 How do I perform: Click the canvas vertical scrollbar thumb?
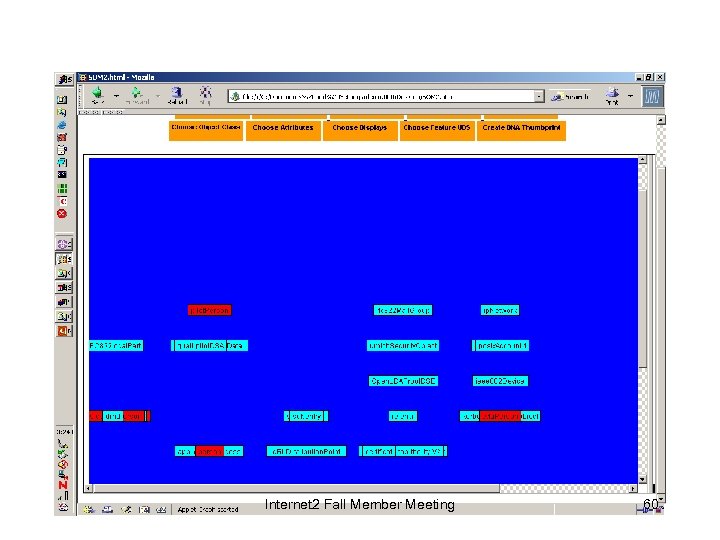[x=642, y=278]
